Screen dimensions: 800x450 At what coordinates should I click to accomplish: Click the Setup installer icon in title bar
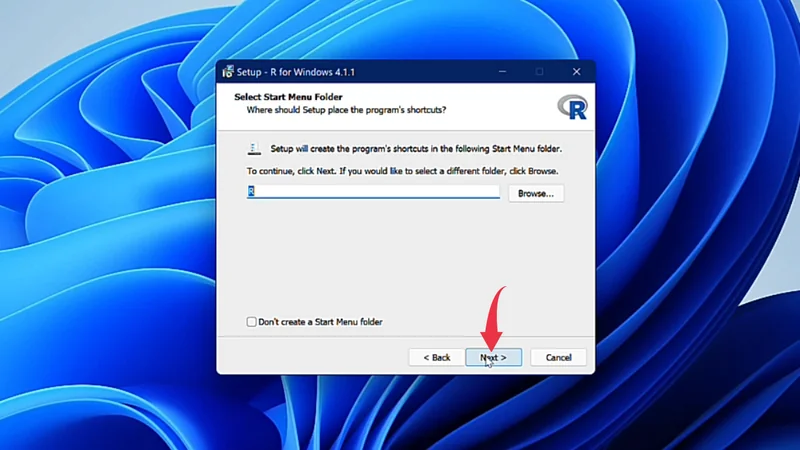pos(228,72)
